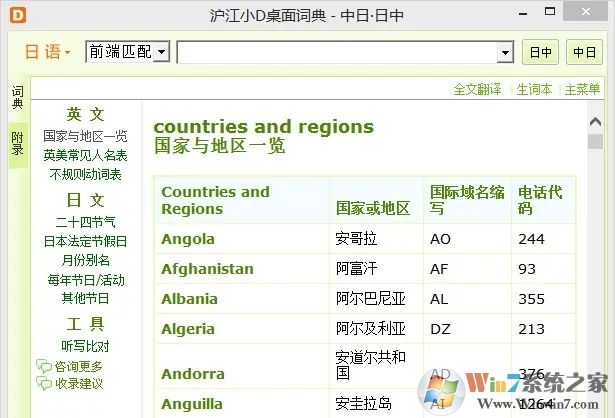Click the Algeria table cell
The width and height of the screenshot is (615, 418).
tap(242, 329)
